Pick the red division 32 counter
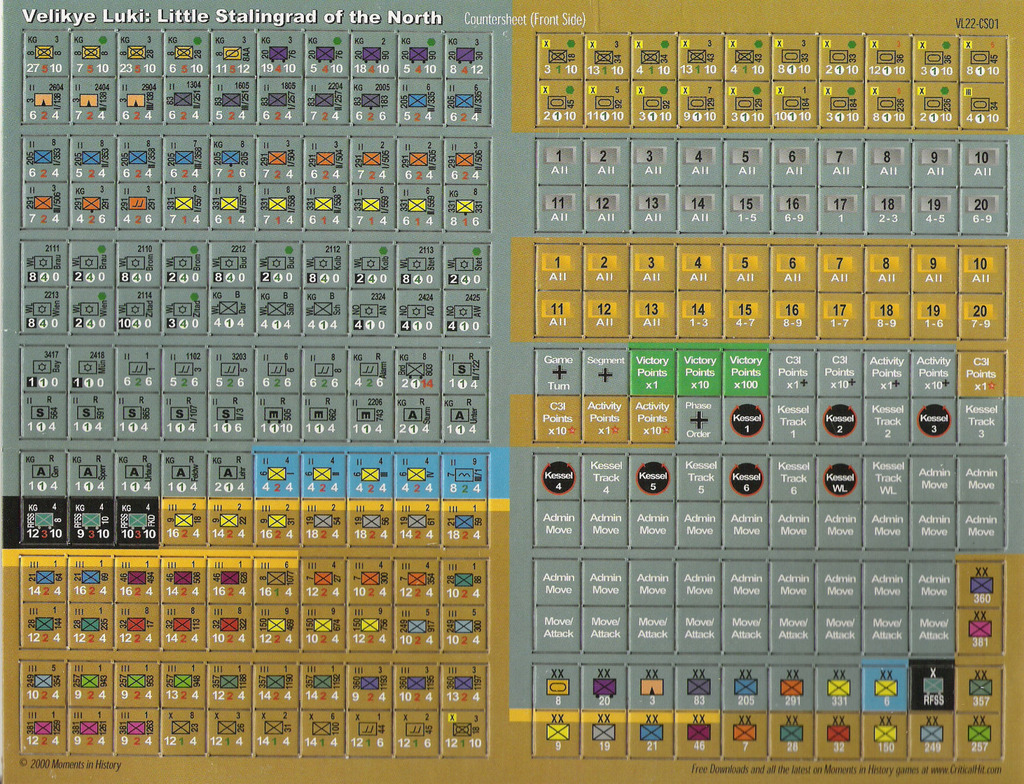 (839, 733)
